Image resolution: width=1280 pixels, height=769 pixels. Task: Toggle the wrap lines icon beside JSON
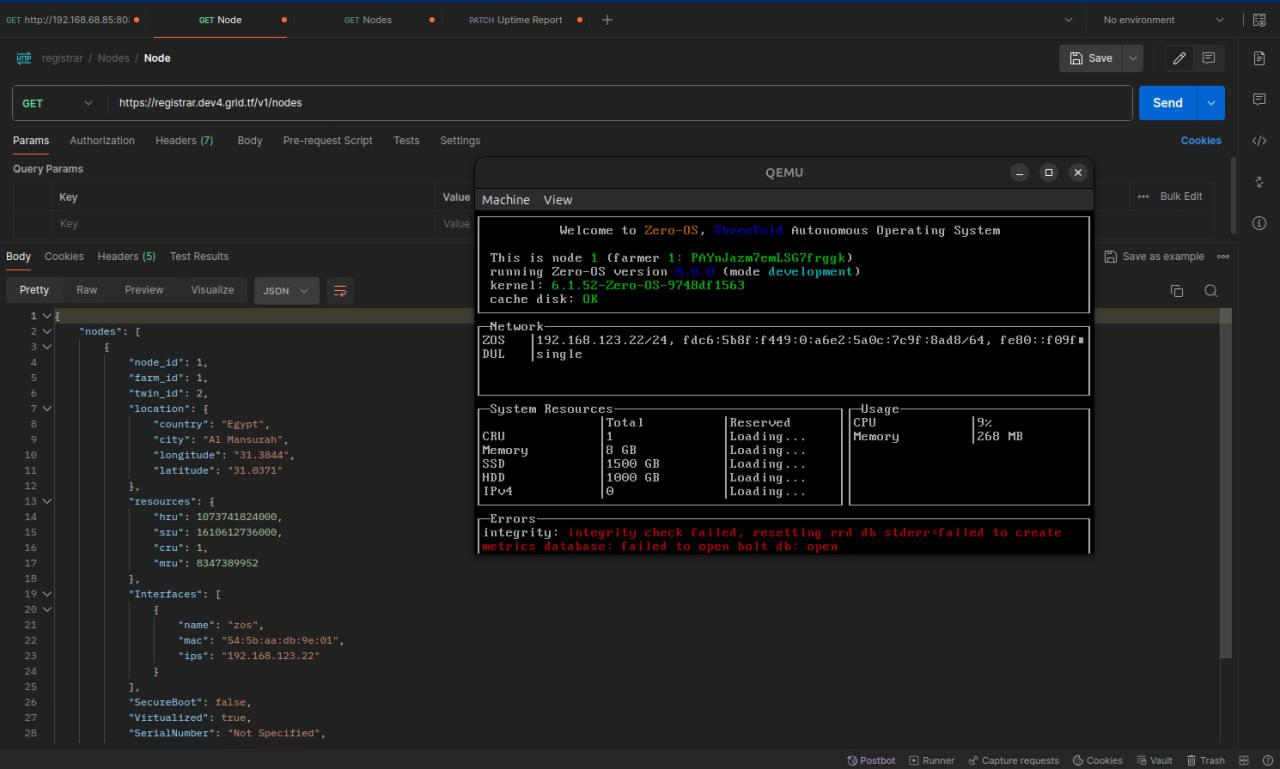point(340,291)
